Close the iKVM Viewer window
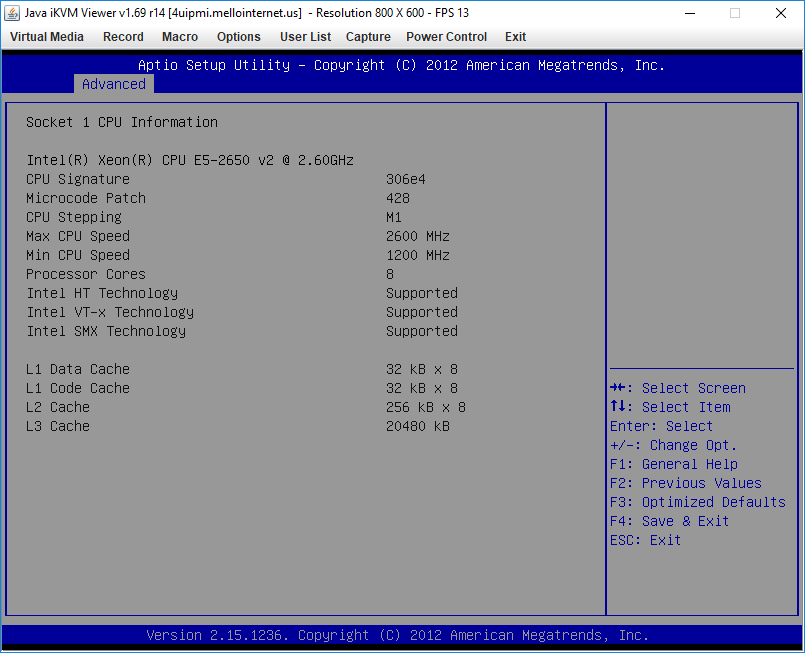Viewport: 805px width, 653px height. (x=781, y=13)
